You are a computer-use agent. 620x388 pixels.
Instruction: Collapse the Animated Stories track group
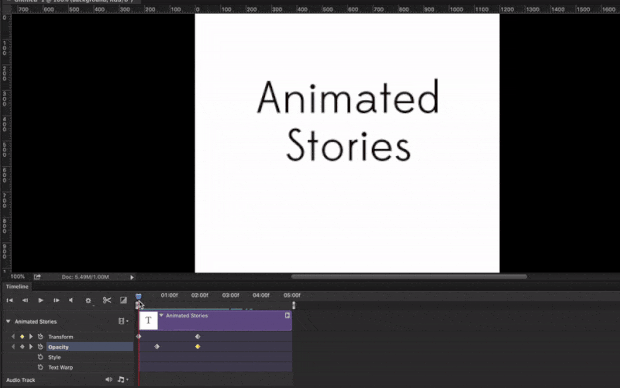click(x=8, y=322)
